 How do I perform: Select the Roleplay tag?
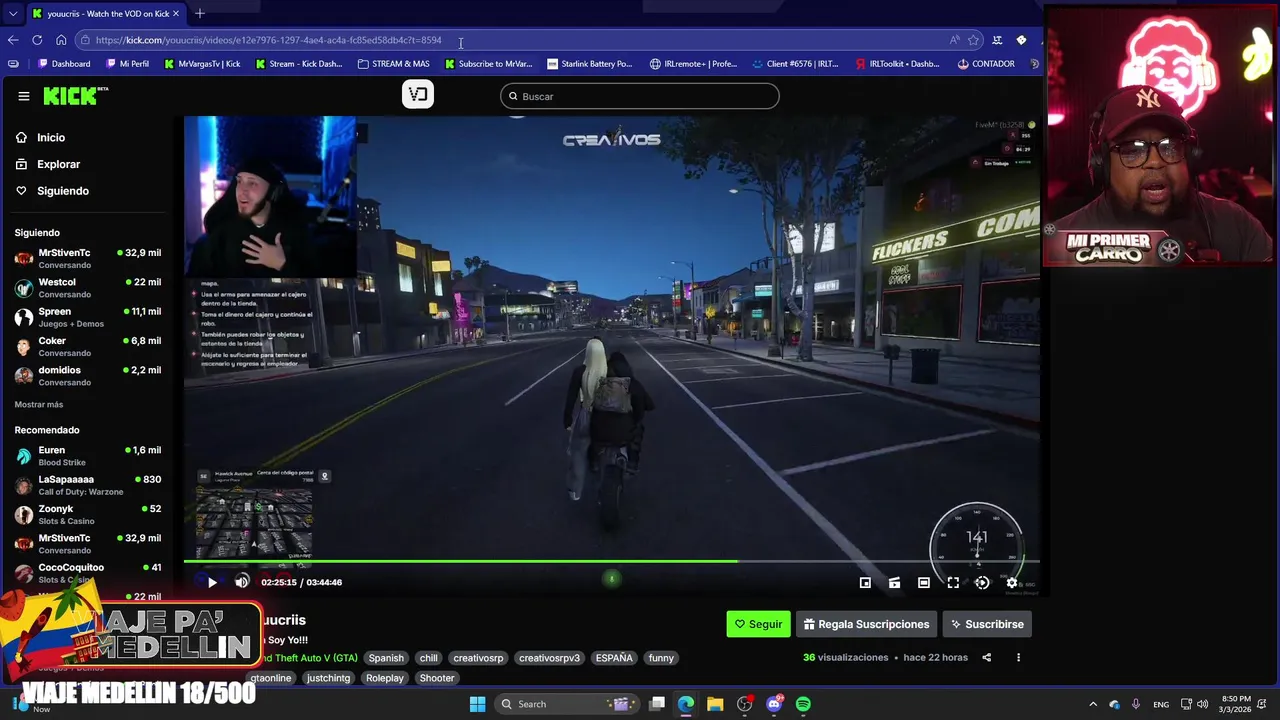[x=385, y=678]
